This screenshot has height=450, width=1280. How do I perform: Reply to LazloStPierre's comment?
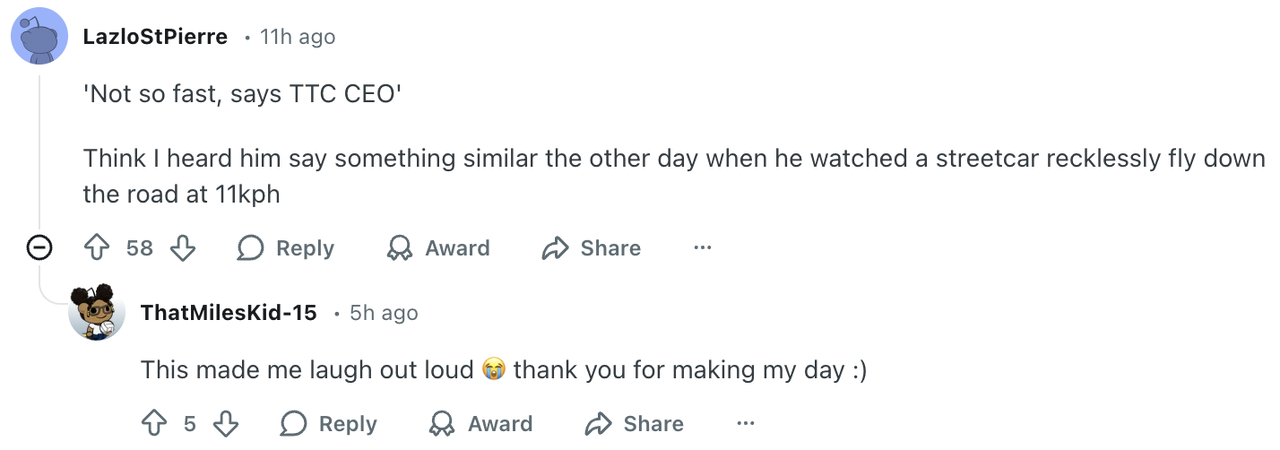pos(286,248)
